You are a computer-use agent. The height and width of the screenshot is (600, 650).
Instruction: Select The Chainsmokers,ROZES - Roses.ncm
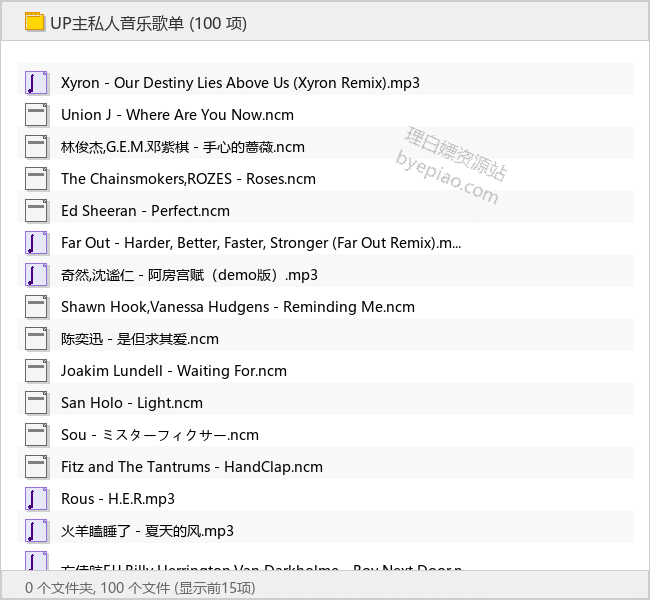(x=188, y=179)
